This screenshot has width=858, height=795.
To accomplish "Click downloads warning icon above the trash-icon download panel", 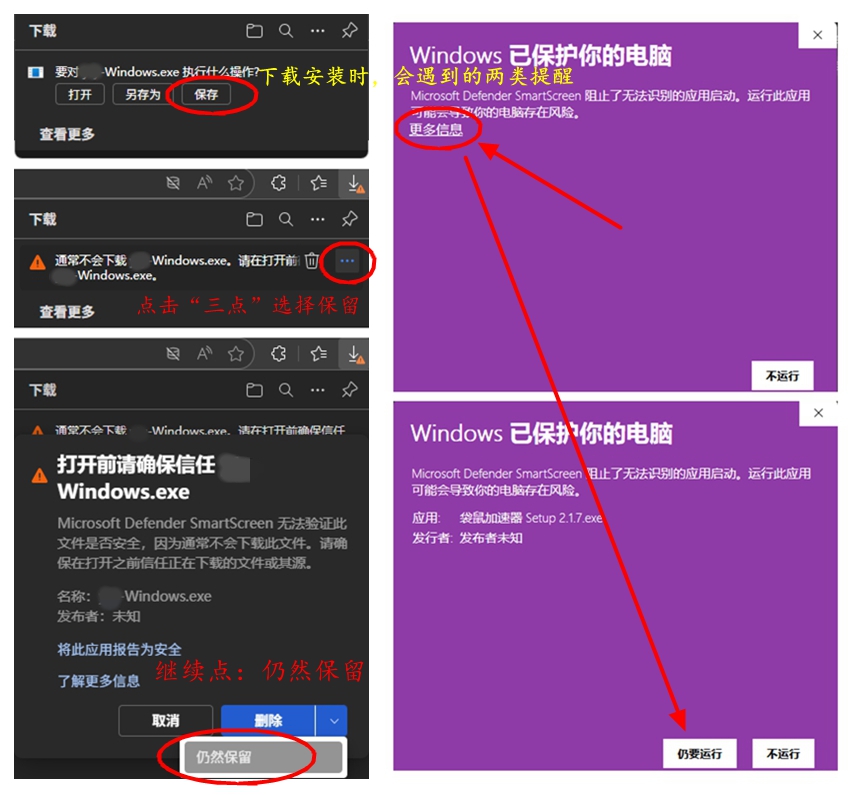I will click(x=355, y=183).
